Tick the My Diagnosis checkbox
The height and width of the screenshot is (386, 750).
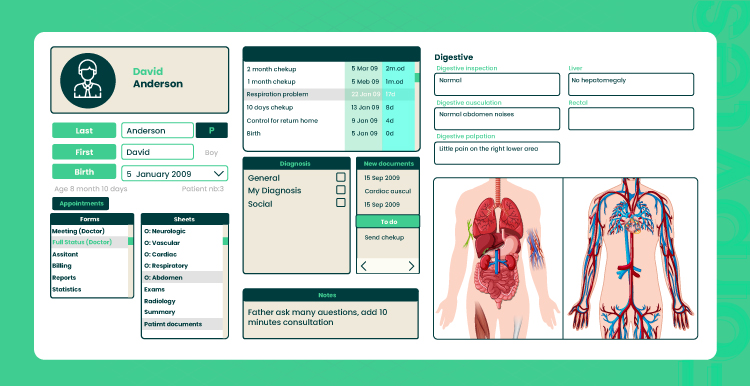pyautogui.click(x=341, y=190)
